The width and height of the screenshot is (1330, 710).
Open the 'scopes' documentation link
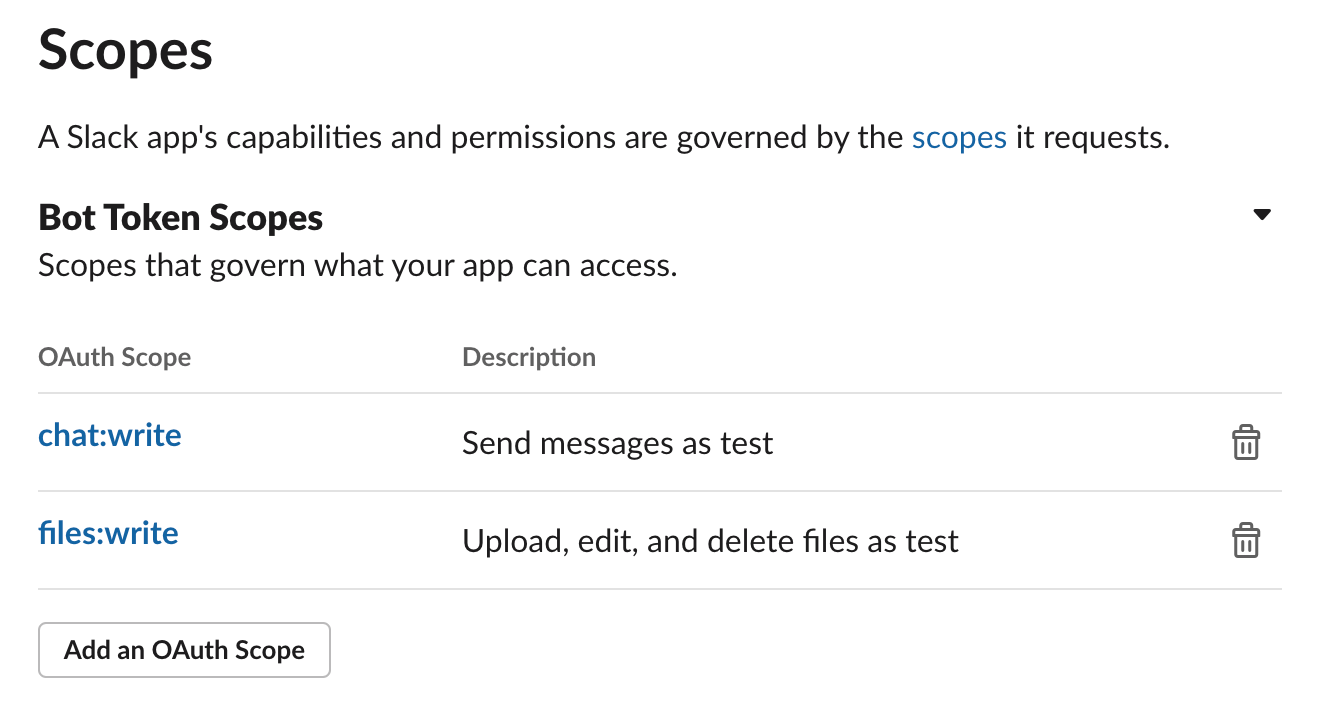pyautogui.click(x=959, y=137)
